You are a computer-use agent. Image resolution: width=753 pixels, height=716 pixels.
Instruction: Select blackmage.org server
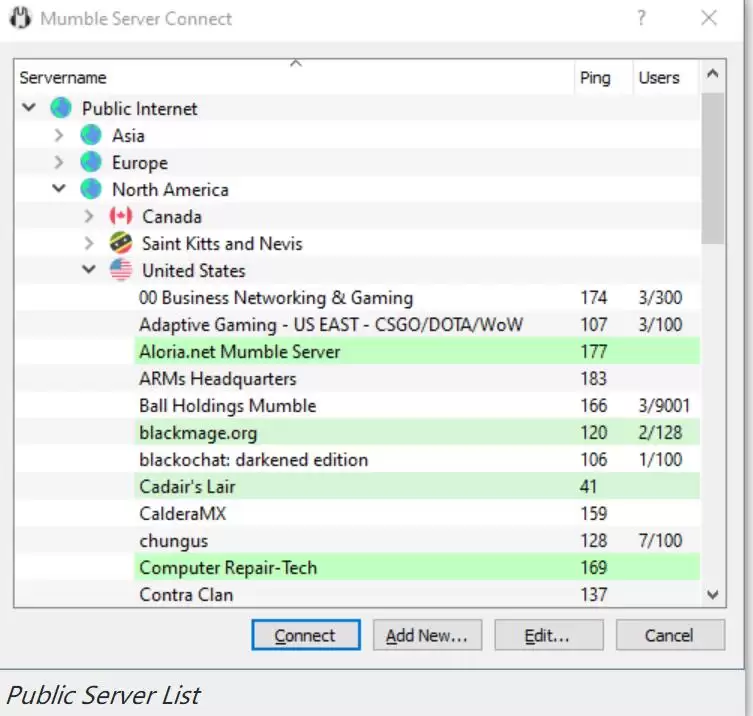[417, 433]
